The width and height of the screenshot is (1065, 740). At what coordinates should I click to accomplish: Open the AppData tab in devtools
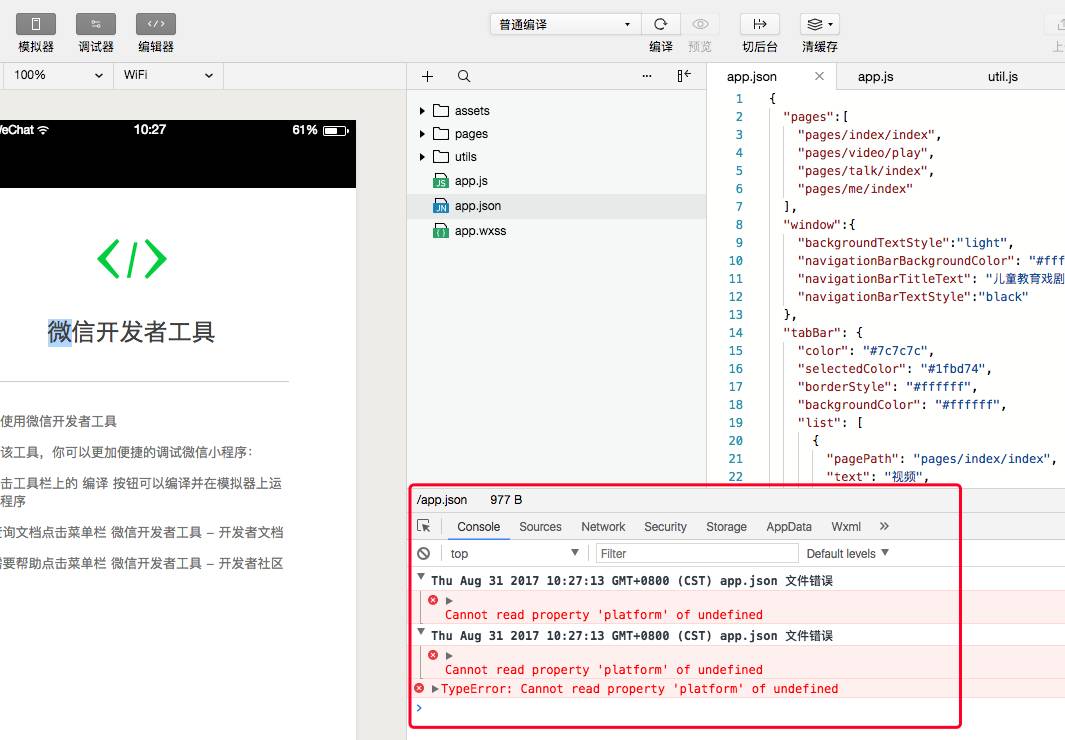[x=789, y=526]
